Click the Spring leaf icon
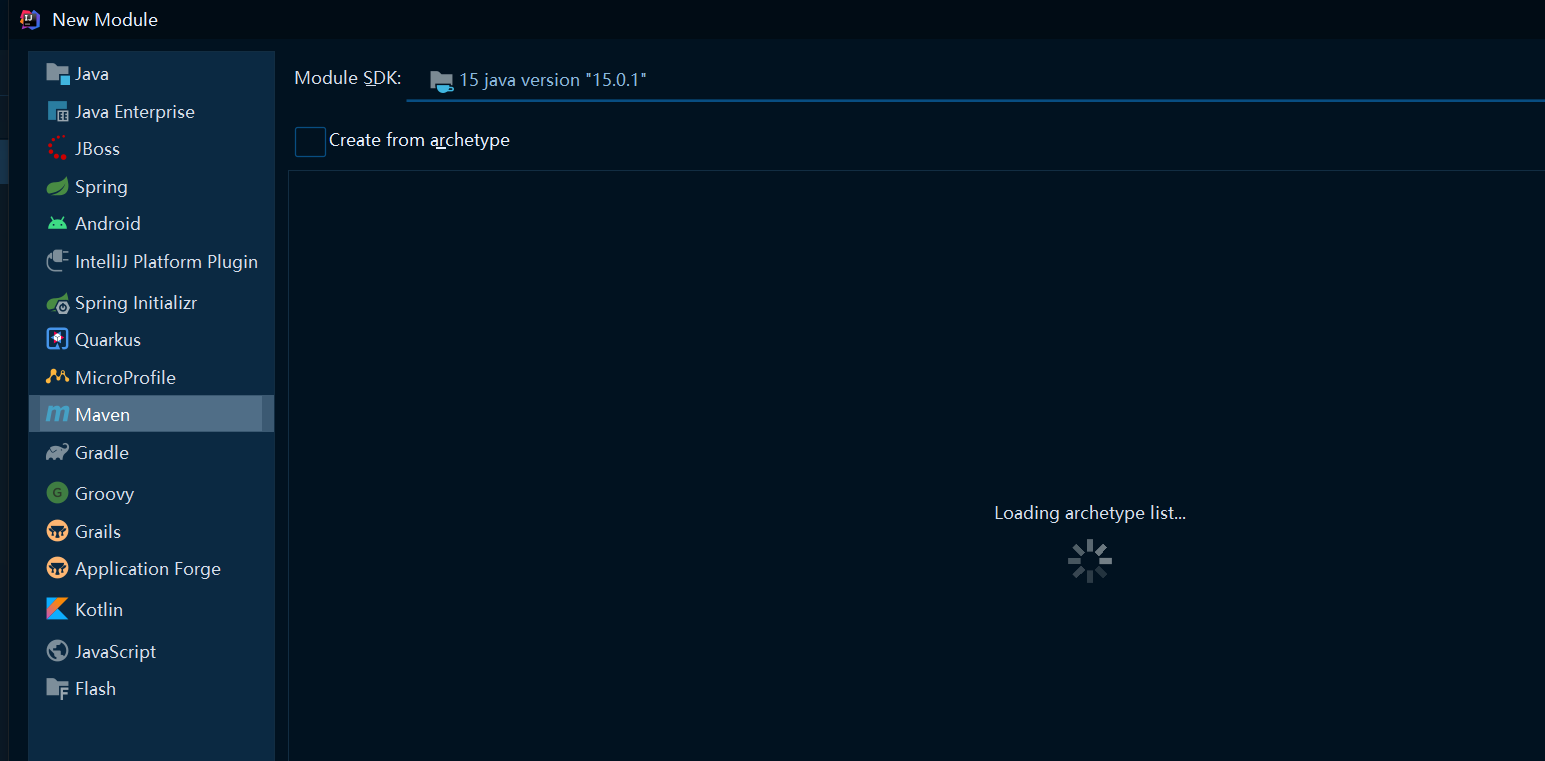This screenshot has height=761, width=1545. [x=58, y=186]
